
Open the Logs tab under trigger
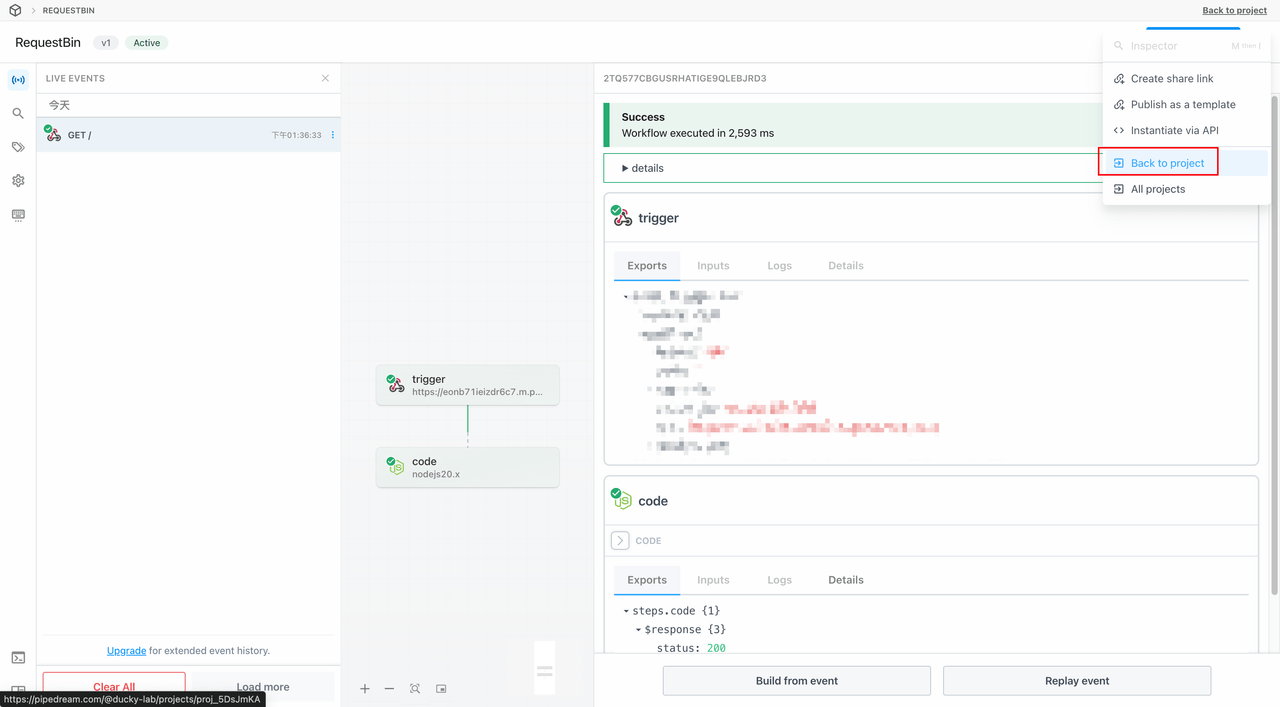tap(779, 266)
